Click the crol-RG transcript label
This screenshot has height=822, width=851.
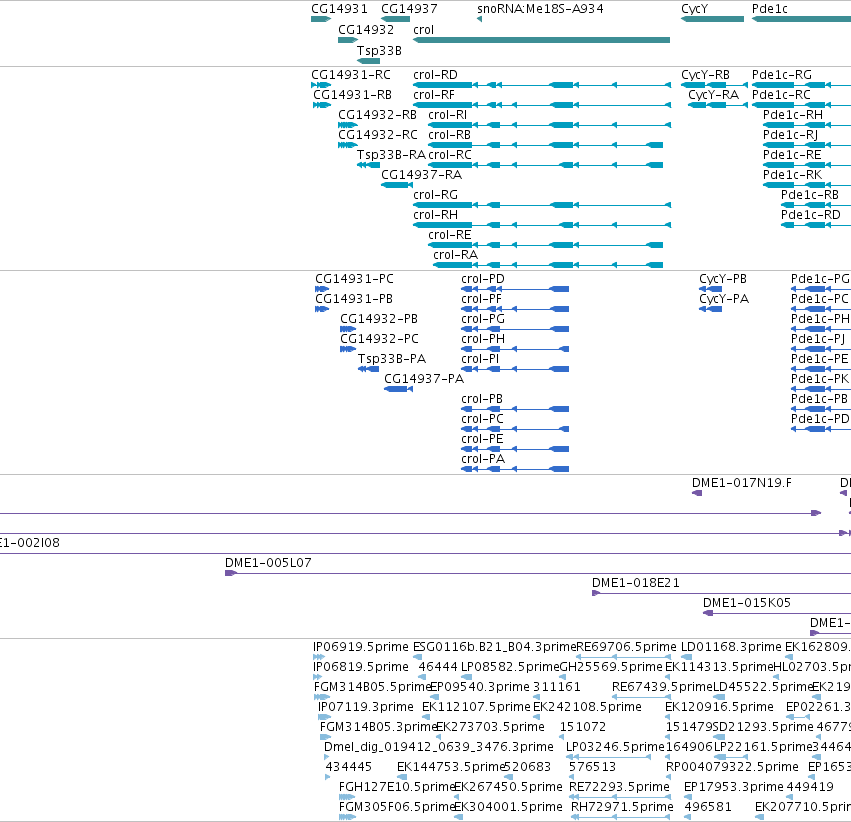[x=435, y=195]
